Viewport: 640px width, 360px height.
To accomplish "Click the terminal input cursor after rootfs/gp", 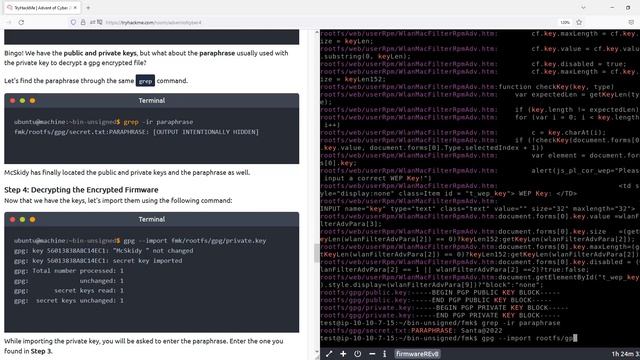I will [x=575, y=338].
